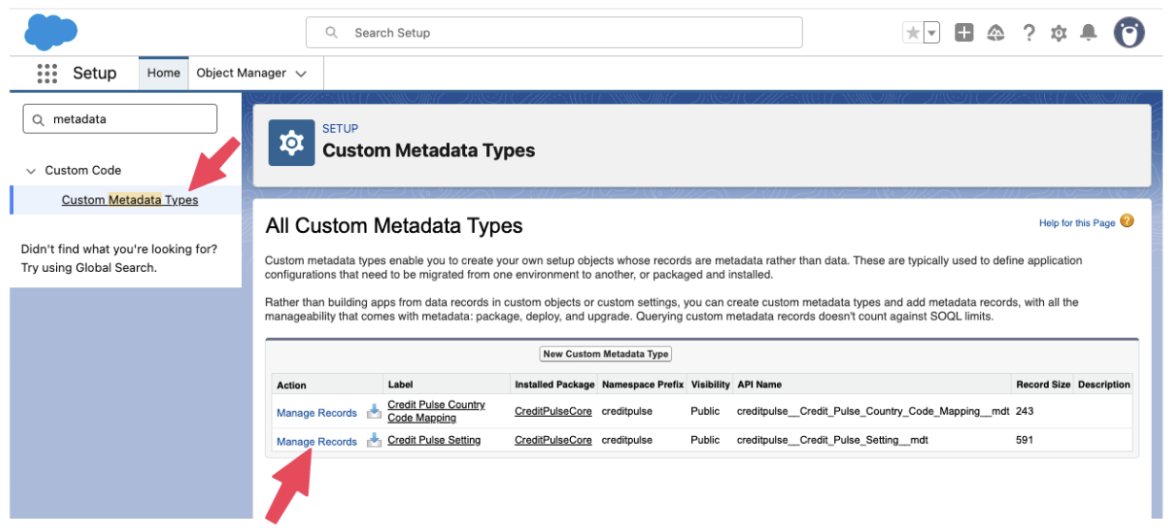Click the Setup gear icon in header

(1059, 33)
